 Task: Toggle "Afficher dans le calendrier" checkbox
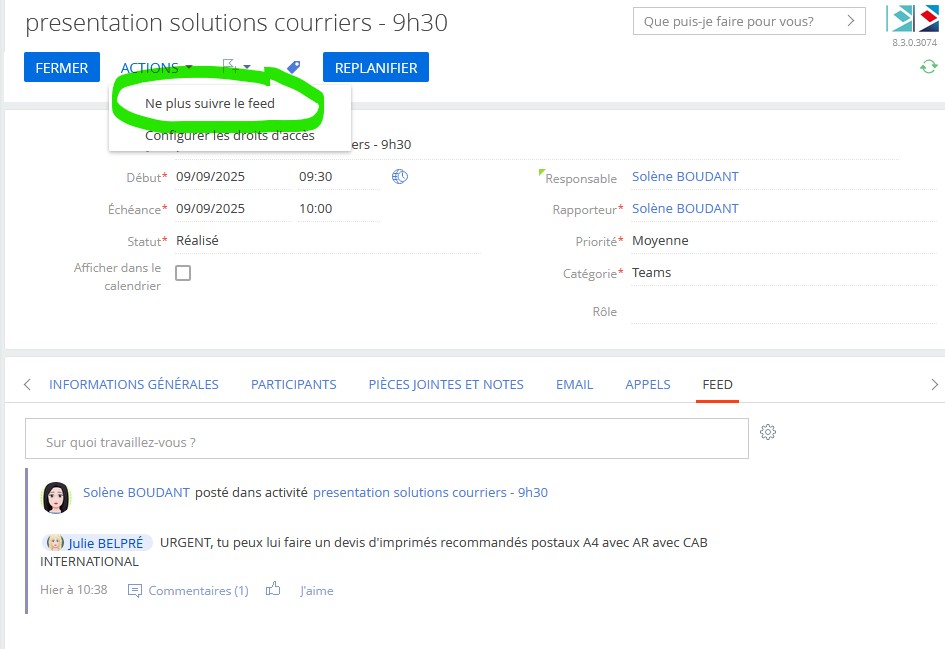pyautogui.click(x=183, y=273)
